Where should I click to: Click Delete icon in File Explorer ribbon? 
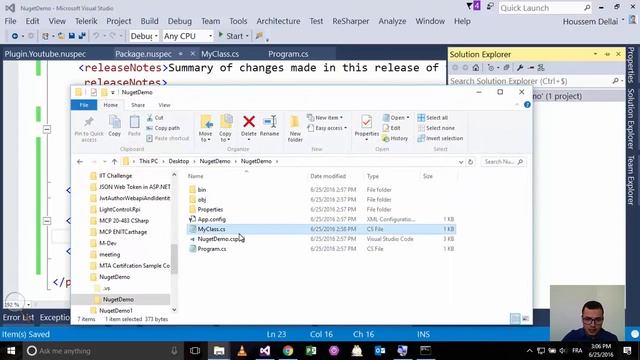point(249,122)
